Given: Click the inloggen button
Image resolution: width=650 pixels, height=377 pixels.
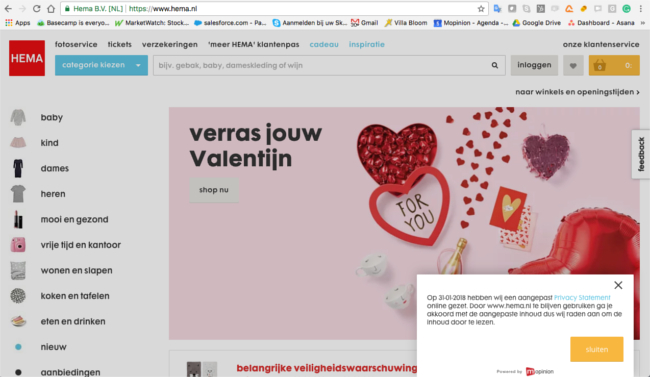Looking at the screenshot, I should (x=534, y=65).
